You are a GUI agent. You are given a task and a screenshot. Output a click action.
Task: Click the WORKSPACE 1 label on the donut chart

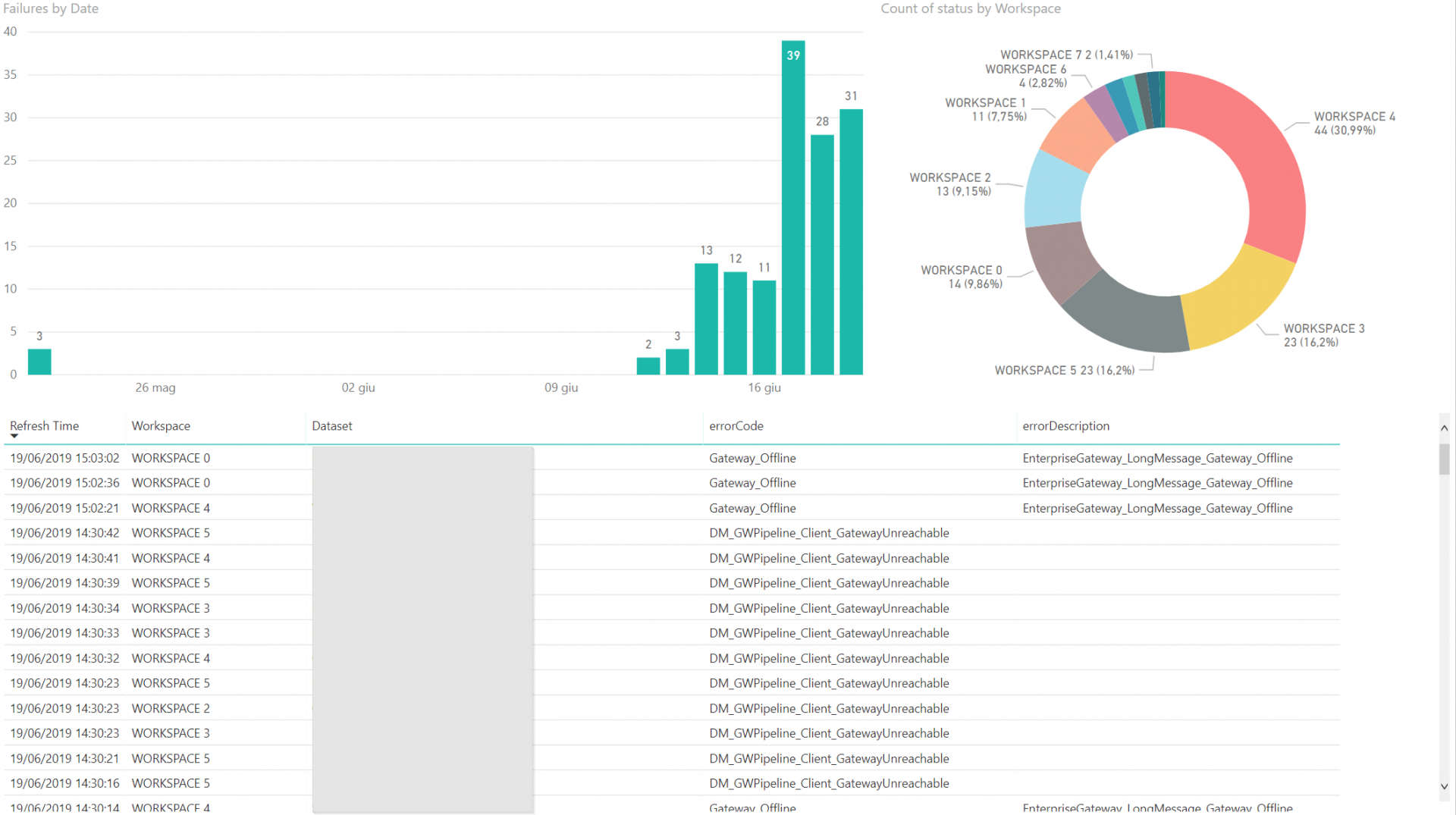point(986,109)
